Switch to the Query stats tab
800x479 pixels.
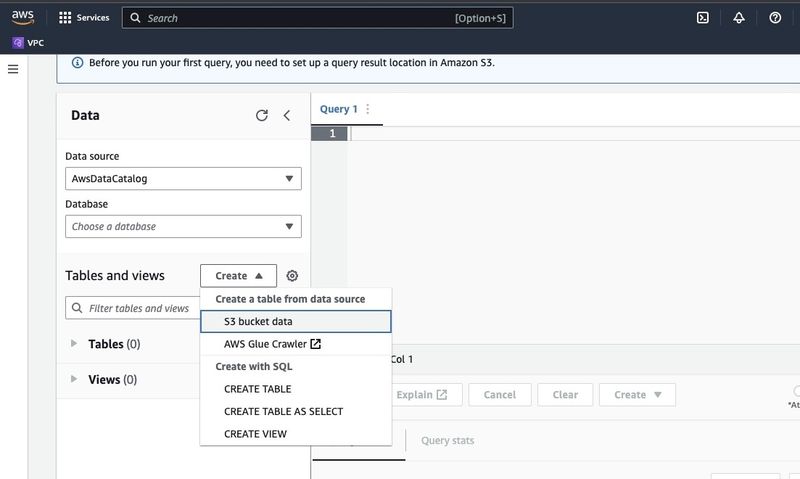447,440
